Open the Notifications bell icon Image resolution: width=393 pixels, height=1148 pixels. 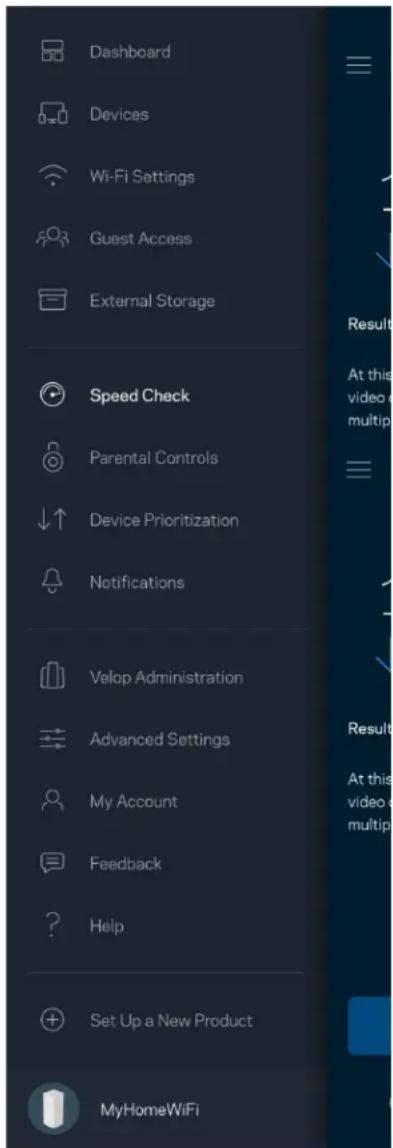[52, 584]
